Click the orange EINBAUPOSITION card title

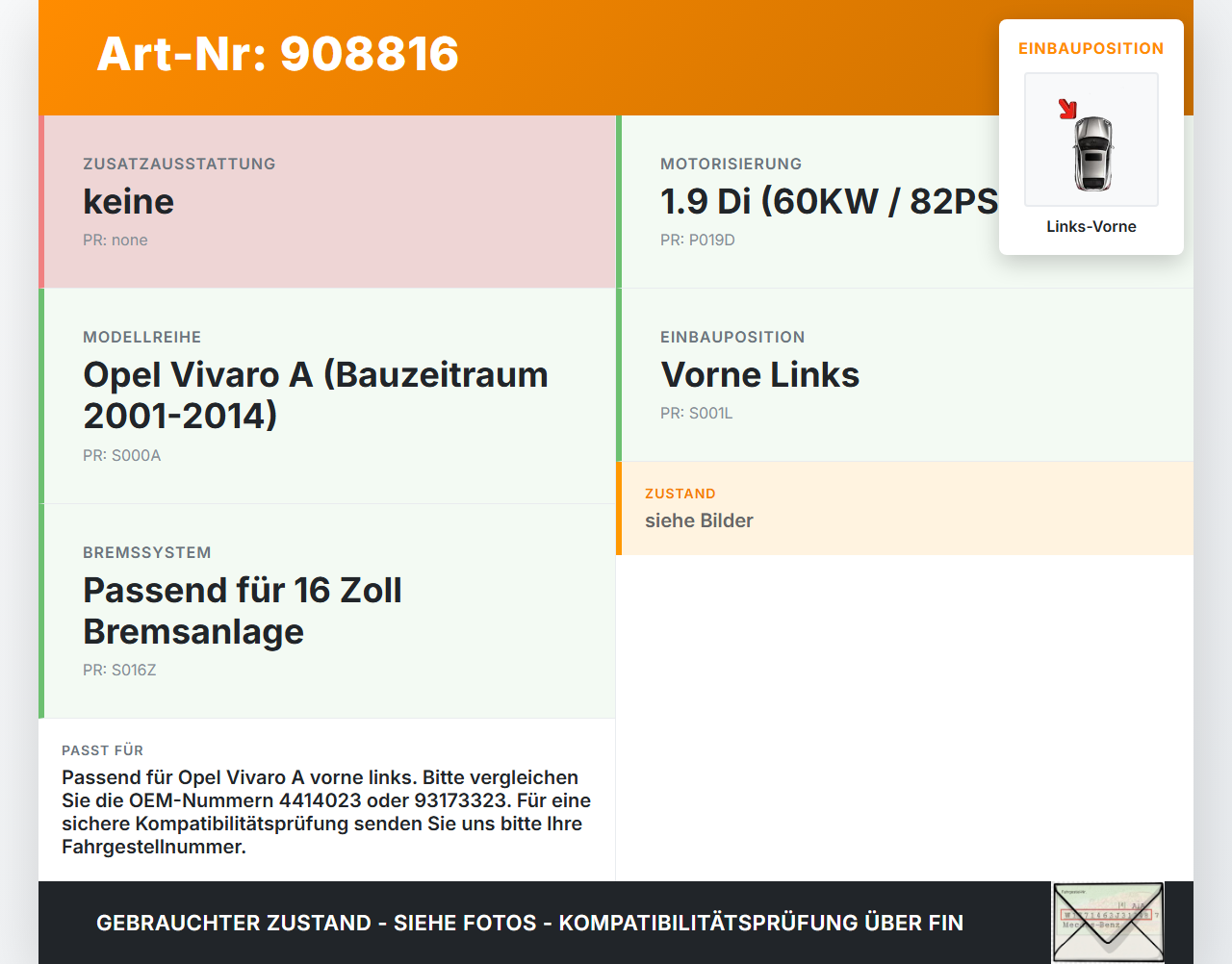1091,48
